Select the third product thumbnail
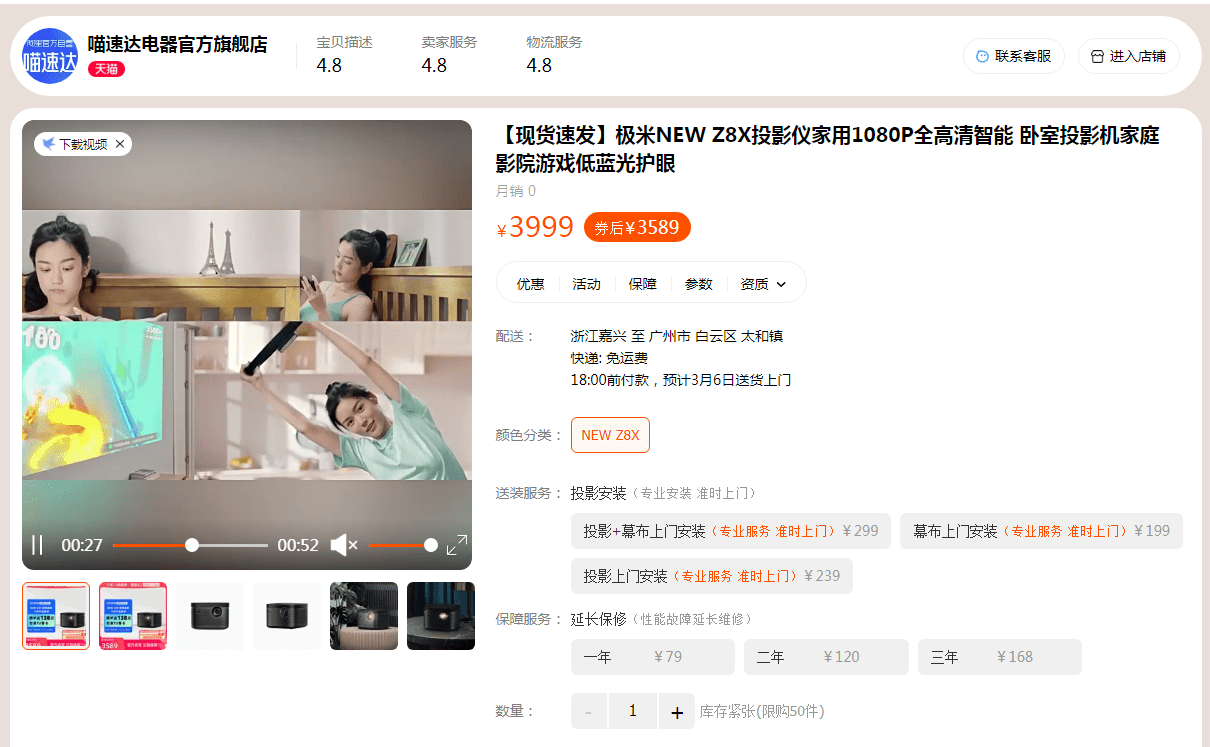Viewport: 1210px width, 747px height. (210, 616)
